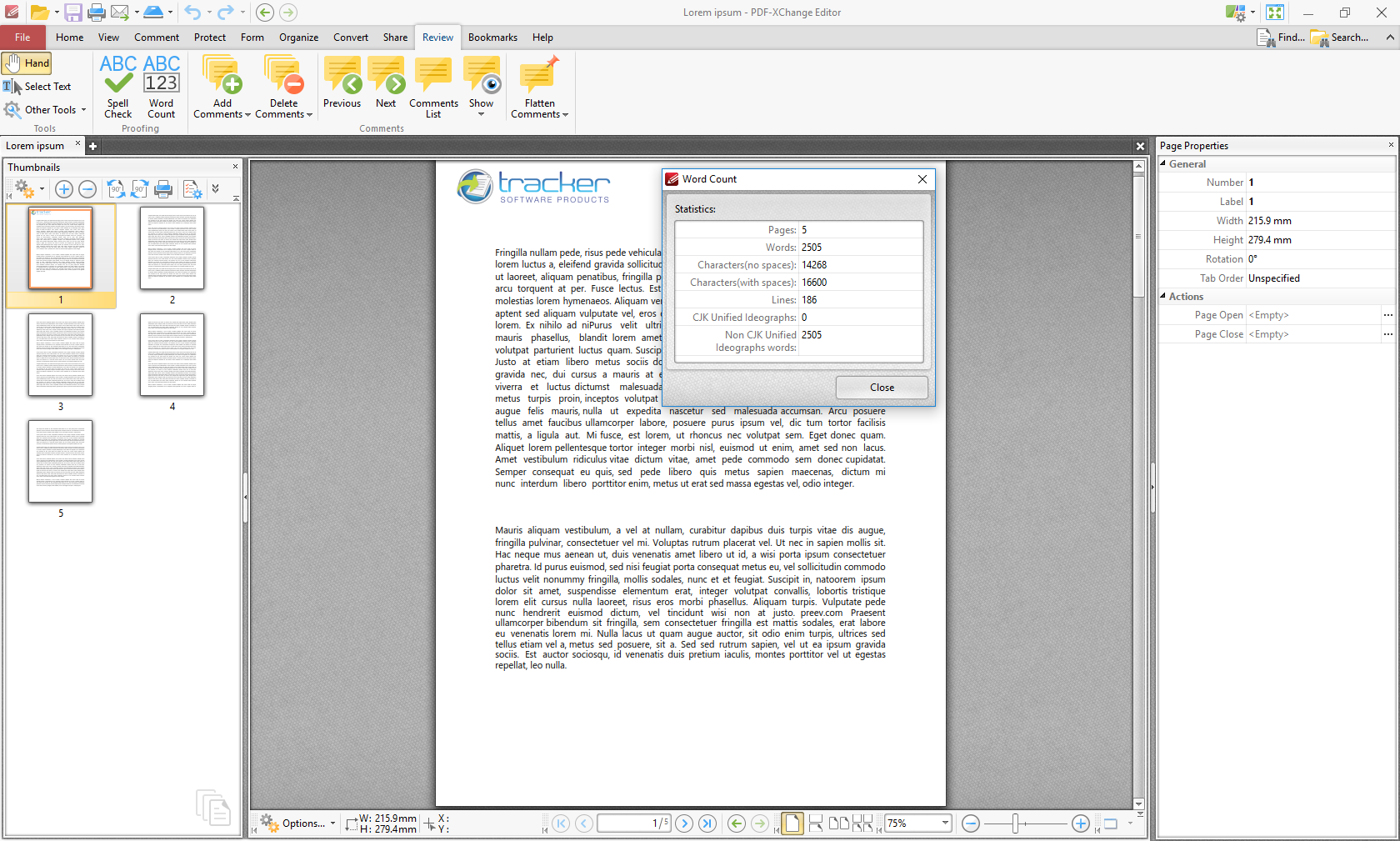Jump to the Next comment
The width and height of the screenshot is (1400, 841).
click(x=386, y=83)
